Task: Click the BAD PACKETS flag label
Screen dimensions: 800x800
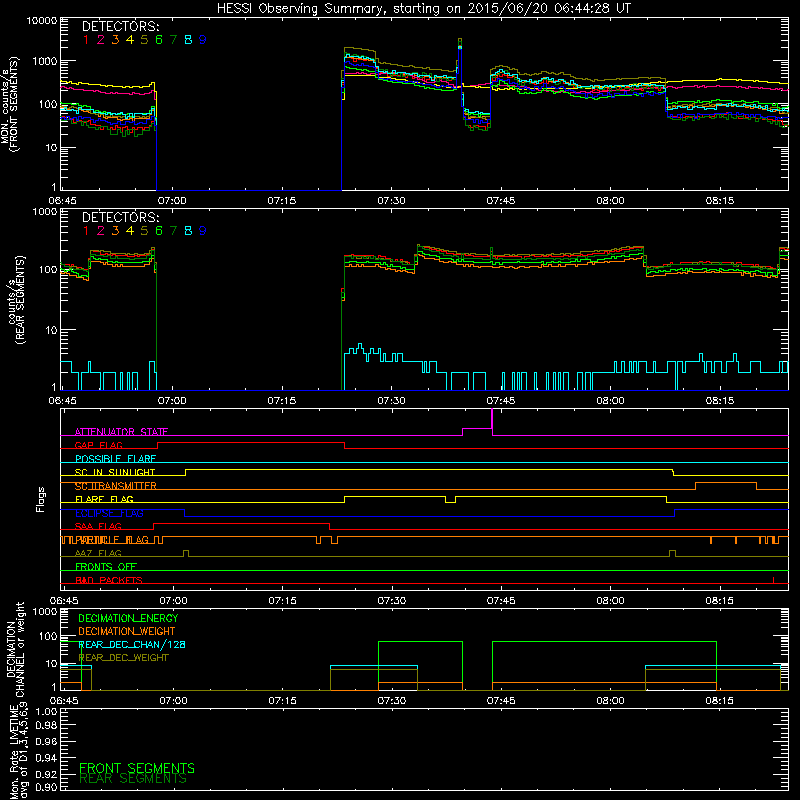Action: (109, 580)
